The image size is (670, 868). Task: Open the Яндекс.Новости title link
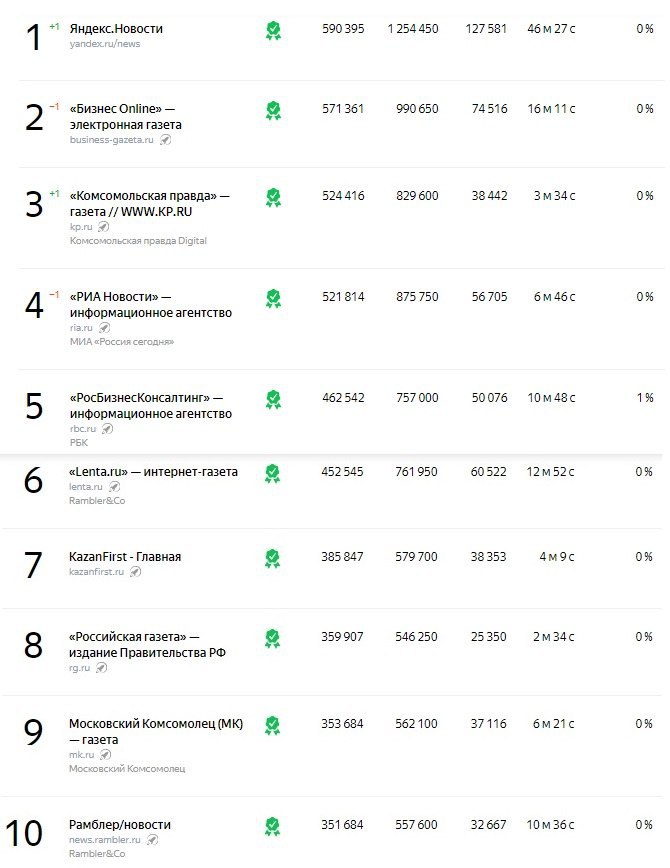[116, 29]
